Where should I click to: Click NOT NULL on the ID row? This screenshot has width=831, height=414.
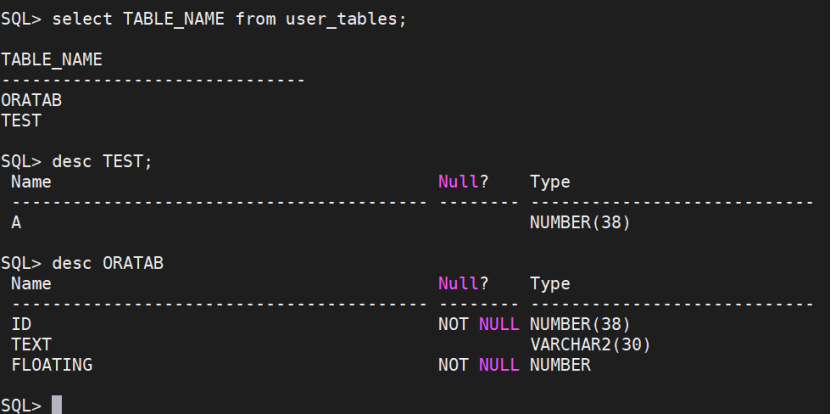pyautogui.click(x=478, y=324)
